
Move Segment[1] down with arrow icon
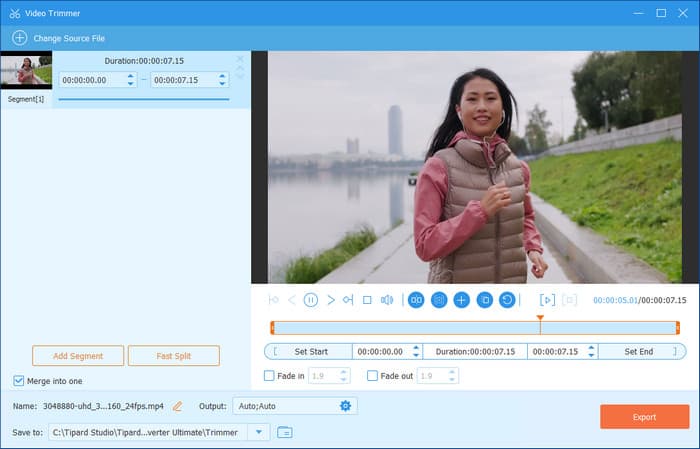[x=240, y=76]
